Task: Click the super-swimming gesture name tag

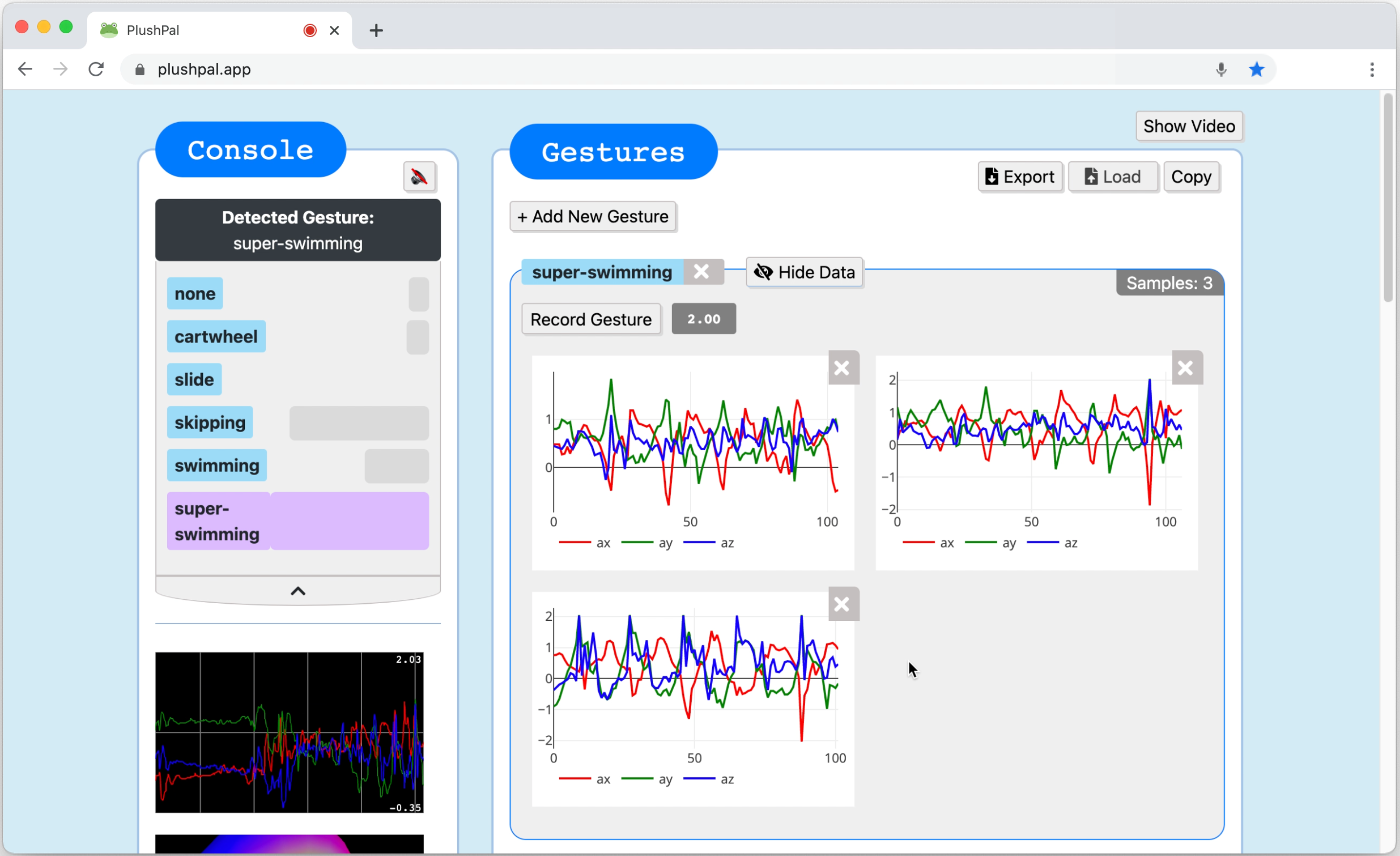Action: pyautogui.click(x=602, y=272)
